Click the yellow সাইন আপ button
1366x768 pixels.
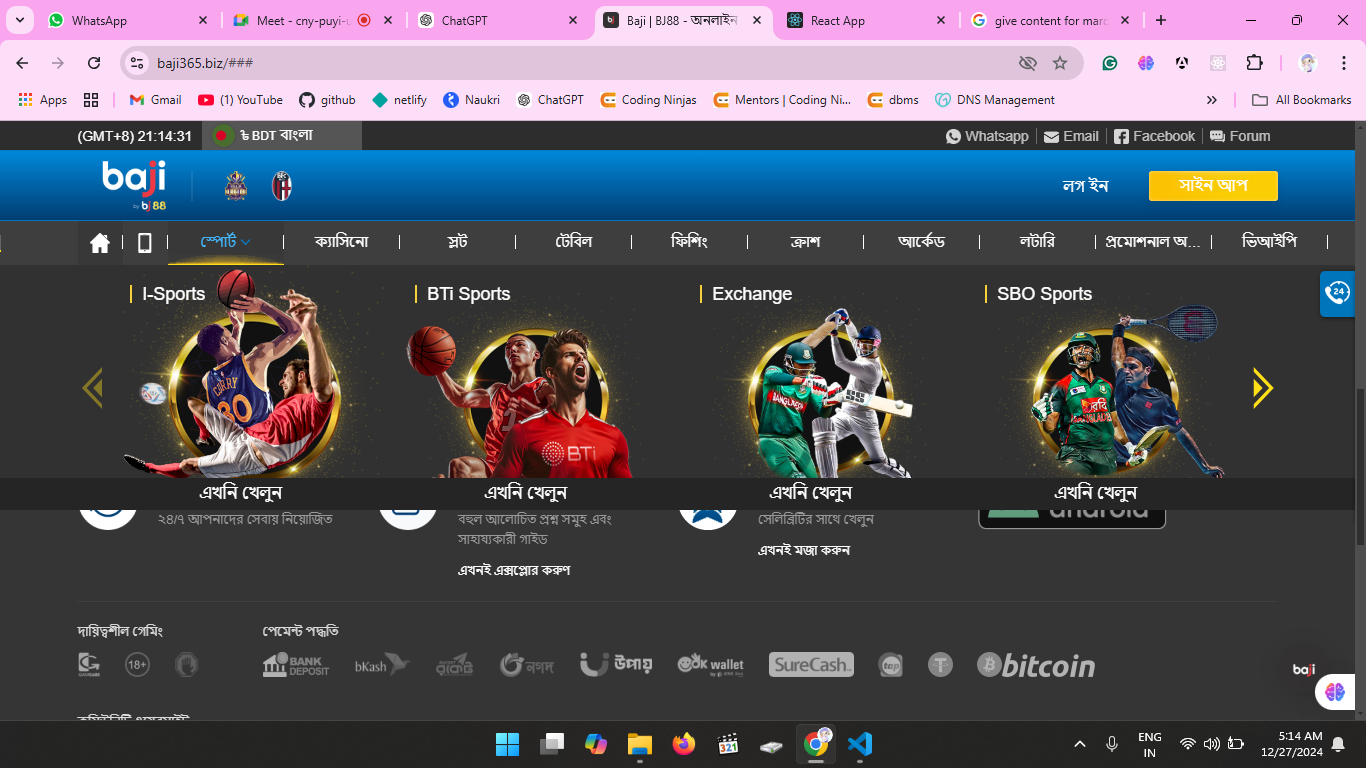(x=1213, y=186)
